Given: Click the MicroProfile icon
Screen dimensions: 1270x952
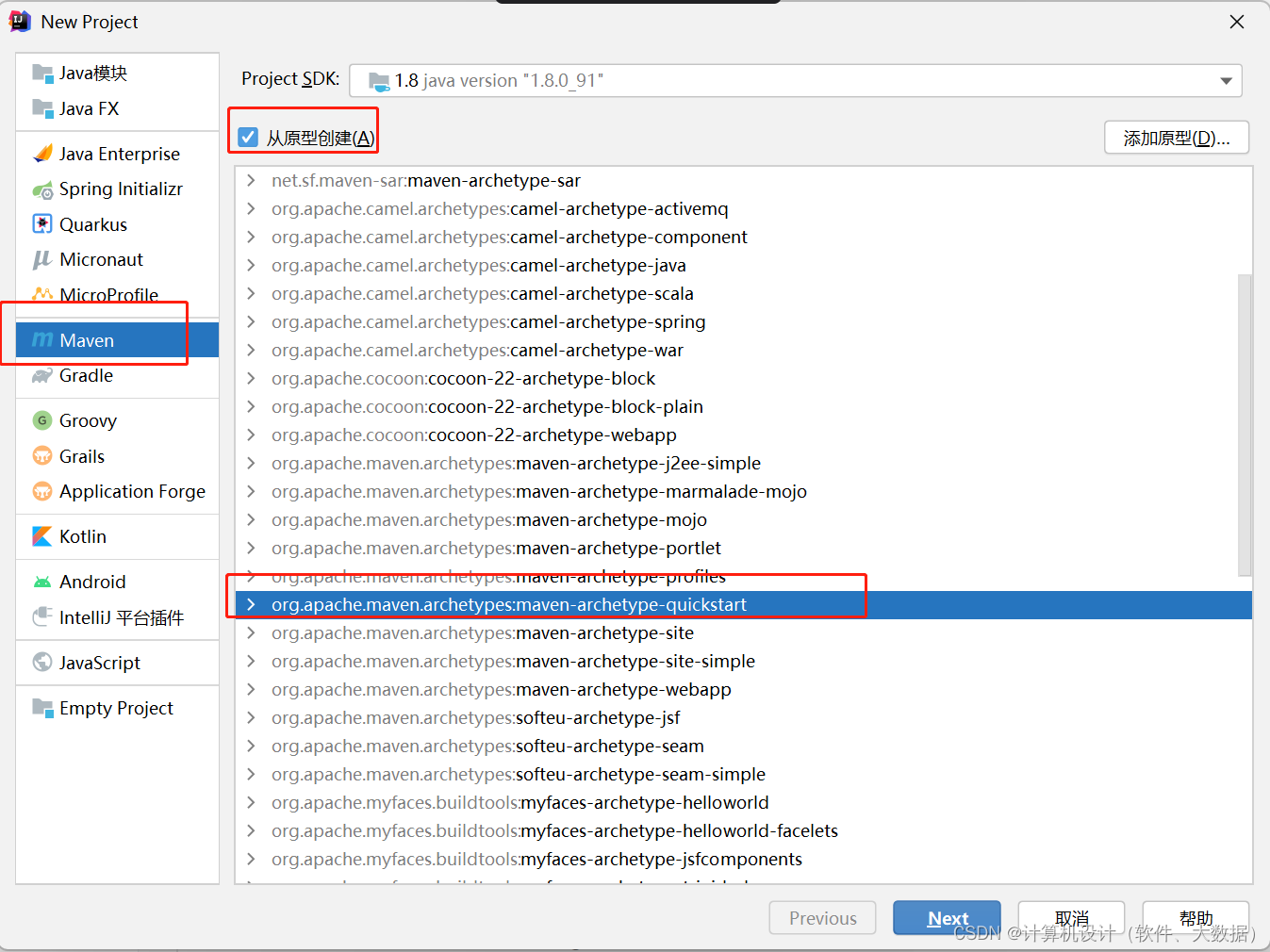Looking at the screenshot, I should [x=42, y=295].
